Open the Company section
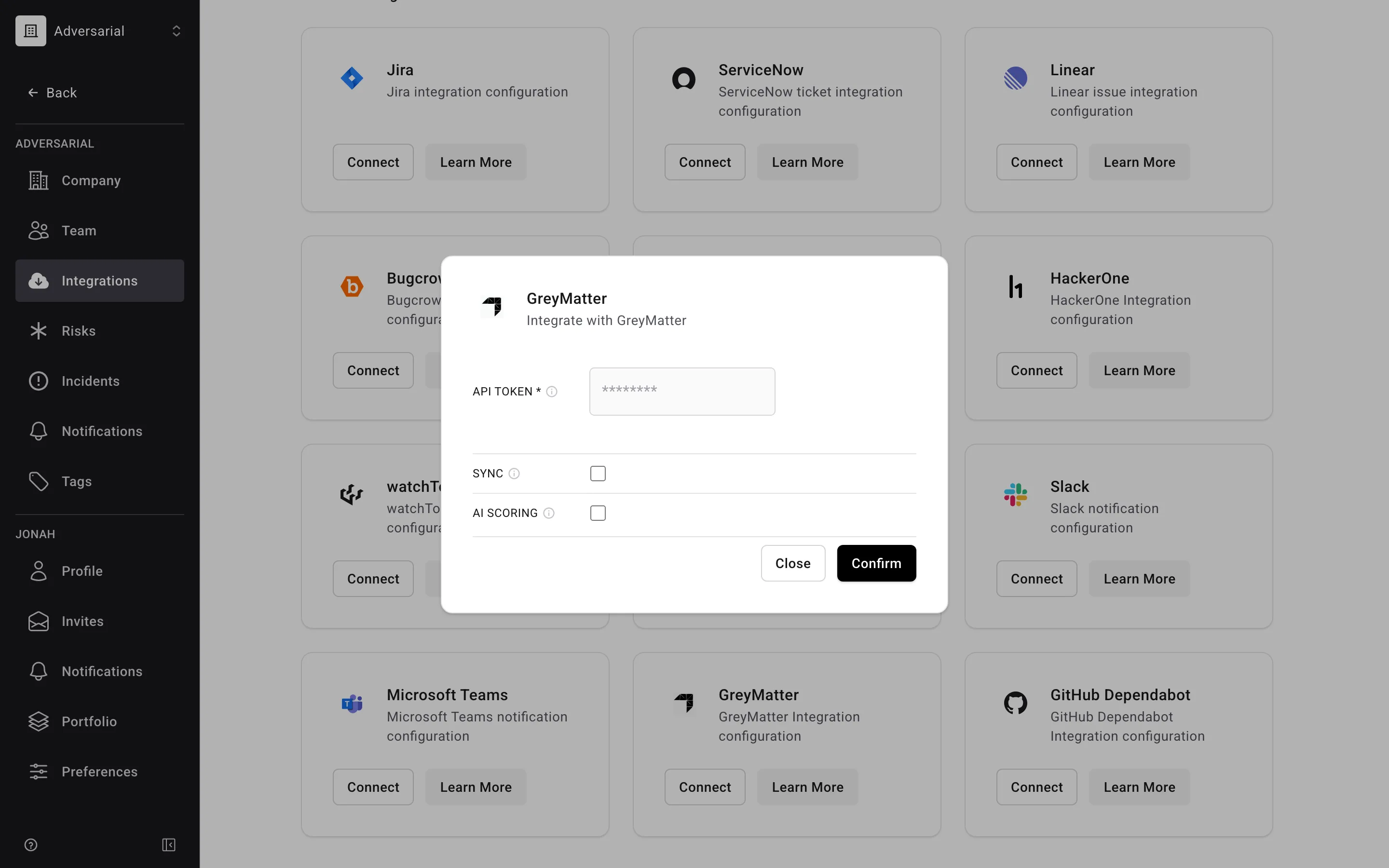The image size is (1389, 868). [x=99, y=180]
